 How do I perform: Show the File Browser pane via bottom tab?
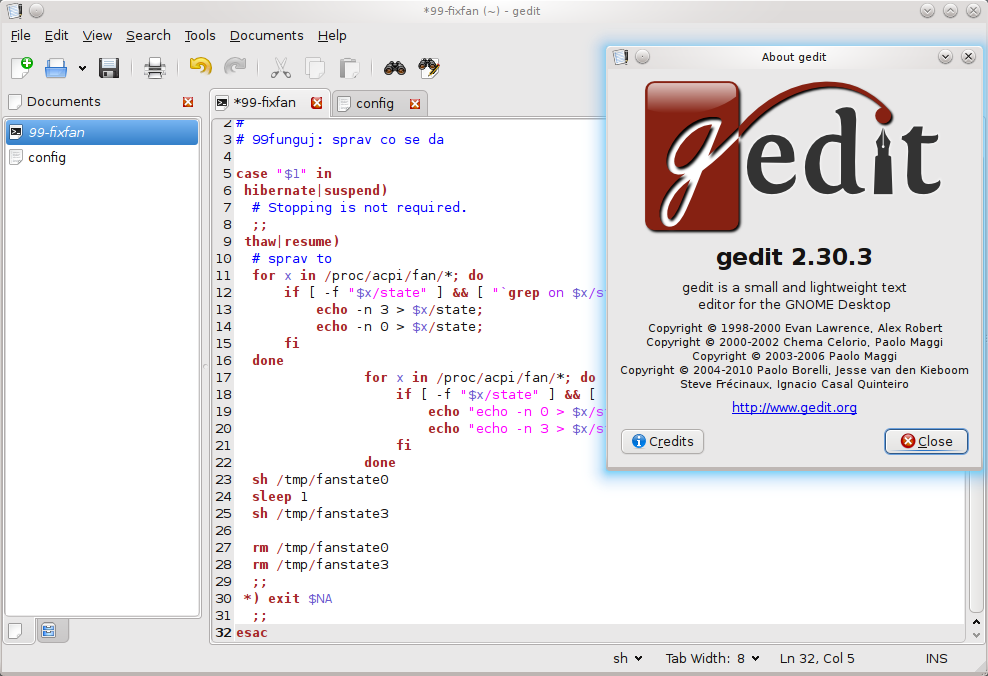49,631
